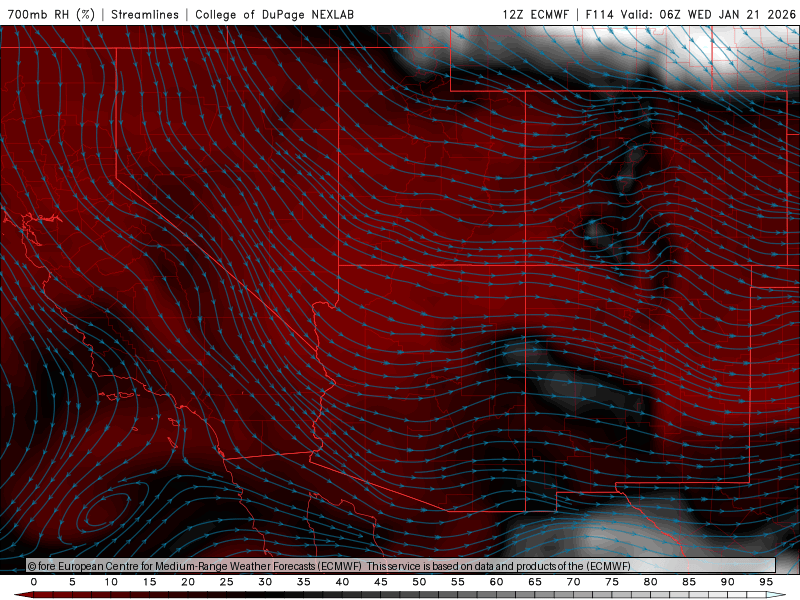The height and width of the screenshot is (600, 800).
Task: Click the "Streamlines" label in the header
Action: tap(145, 14)
